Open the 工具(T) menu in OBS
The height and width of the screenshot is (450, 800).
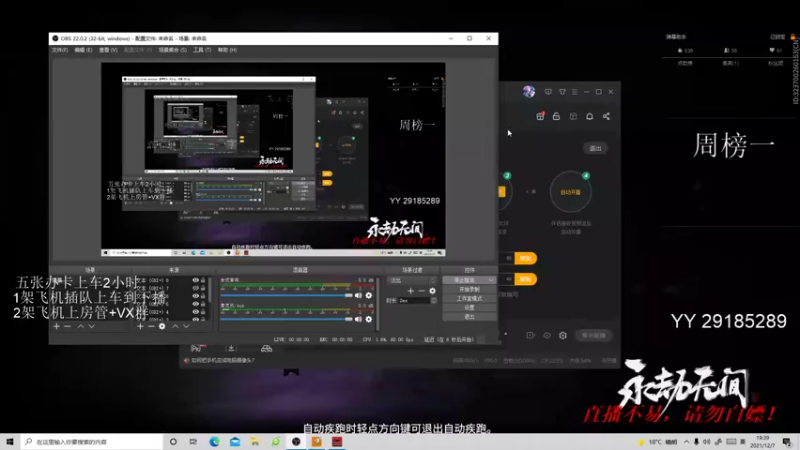pos(202,50)
